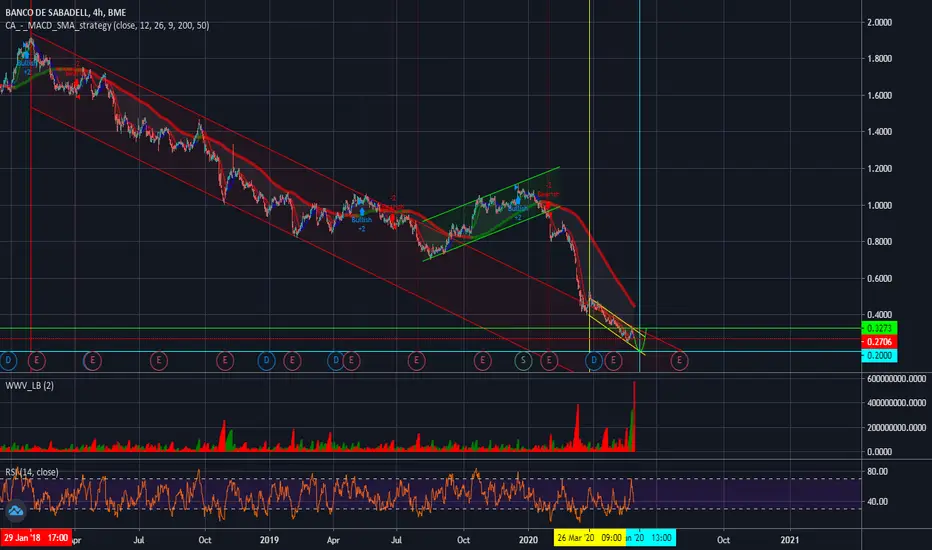The width and height of the screenshot is (932, 550).
Task: Click the red 29 Jan '18 17:00 date label
Action: 36,538
